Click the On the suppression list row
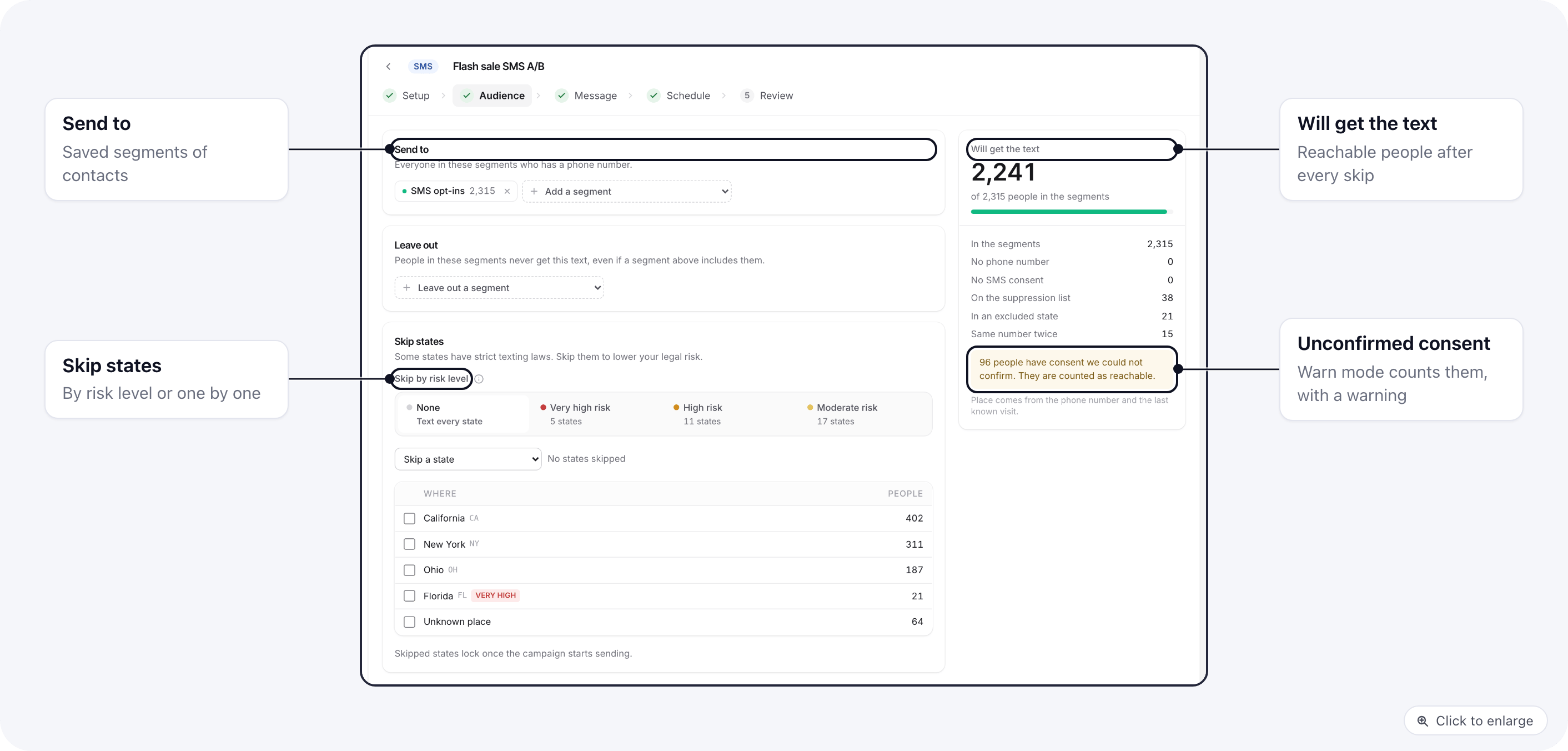 (1072, 298)
